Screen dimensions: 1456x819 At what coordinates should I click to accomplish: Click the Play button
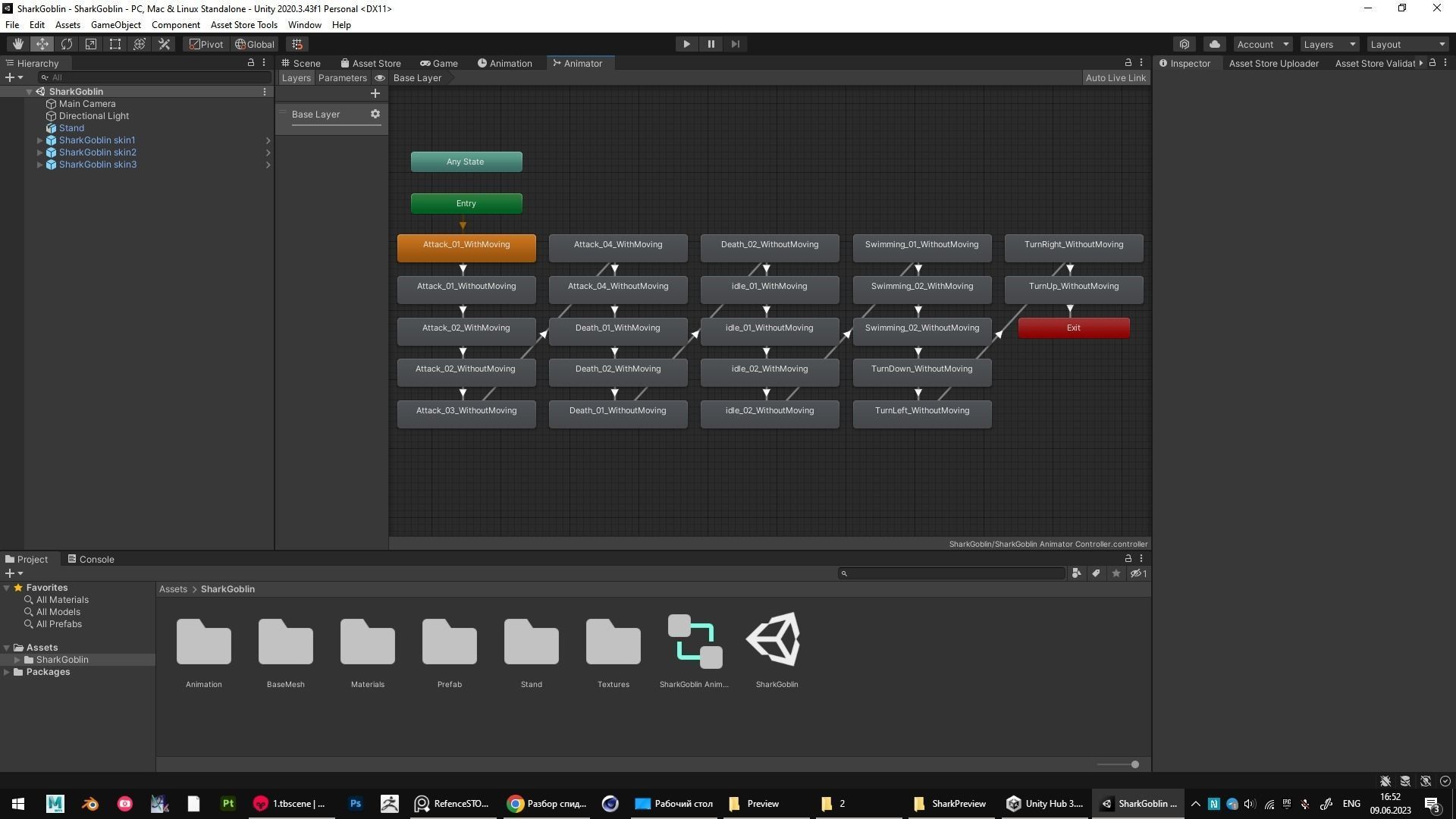tap(686, 44)
